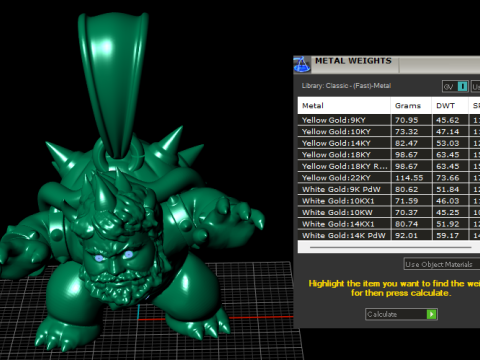This screenshot has width=480, height=360.
Task: Click the 47.14 DWT cell
Action: point(450,132)
